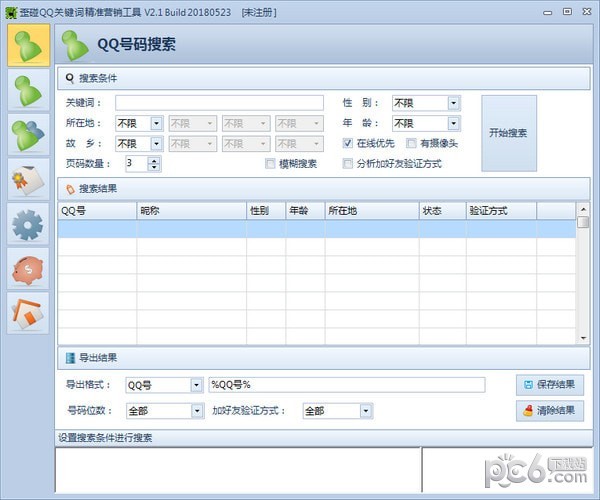Sort by the QQ号 column header
The width and height of the screenshot is (600, 500).
pos(97,210)
